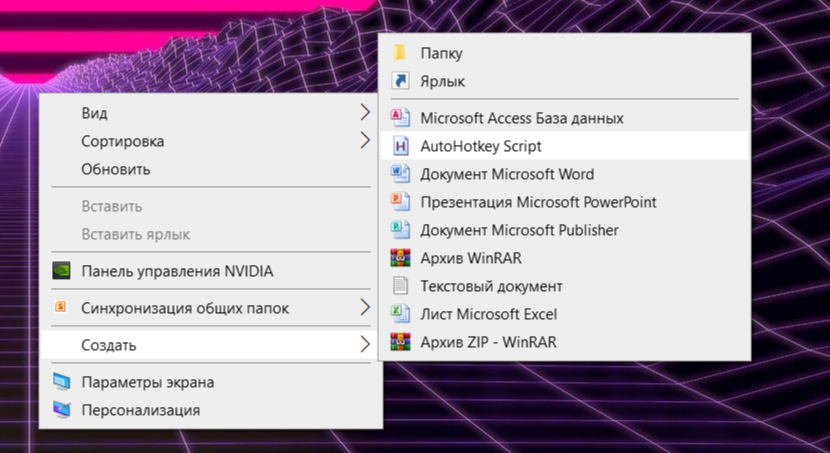This screenshot has height=453, width=830.
Task: Click the PowerPoint presentation icon
Action: point(400,202)
